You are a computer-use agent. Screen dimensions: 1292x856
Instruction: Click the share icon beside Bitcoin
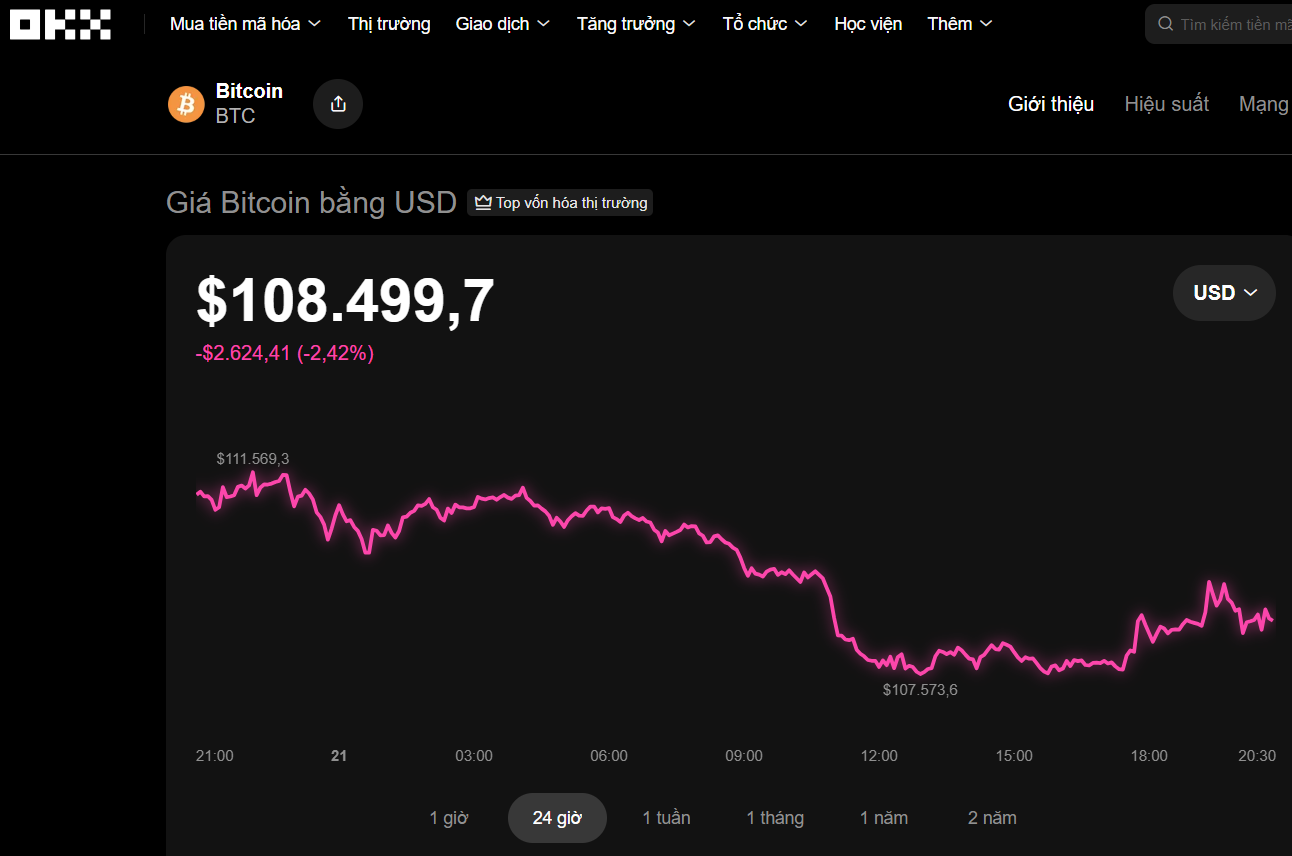point(338,104)
